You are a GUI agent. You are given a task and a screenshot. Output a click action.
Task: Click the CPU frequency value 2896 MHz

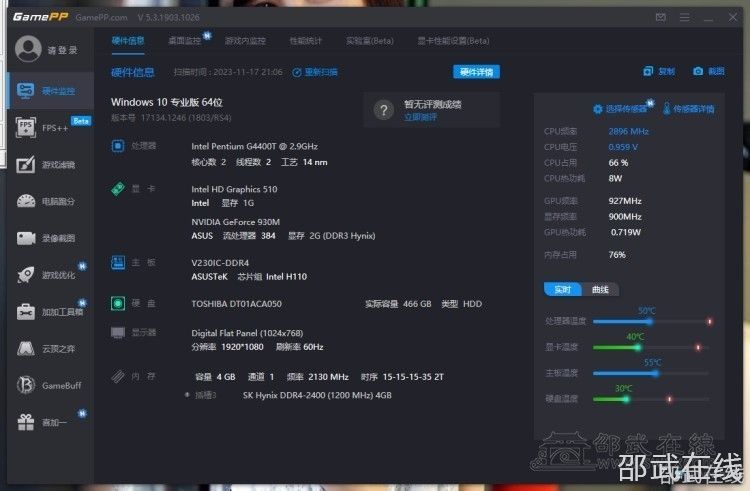point(628,131)
